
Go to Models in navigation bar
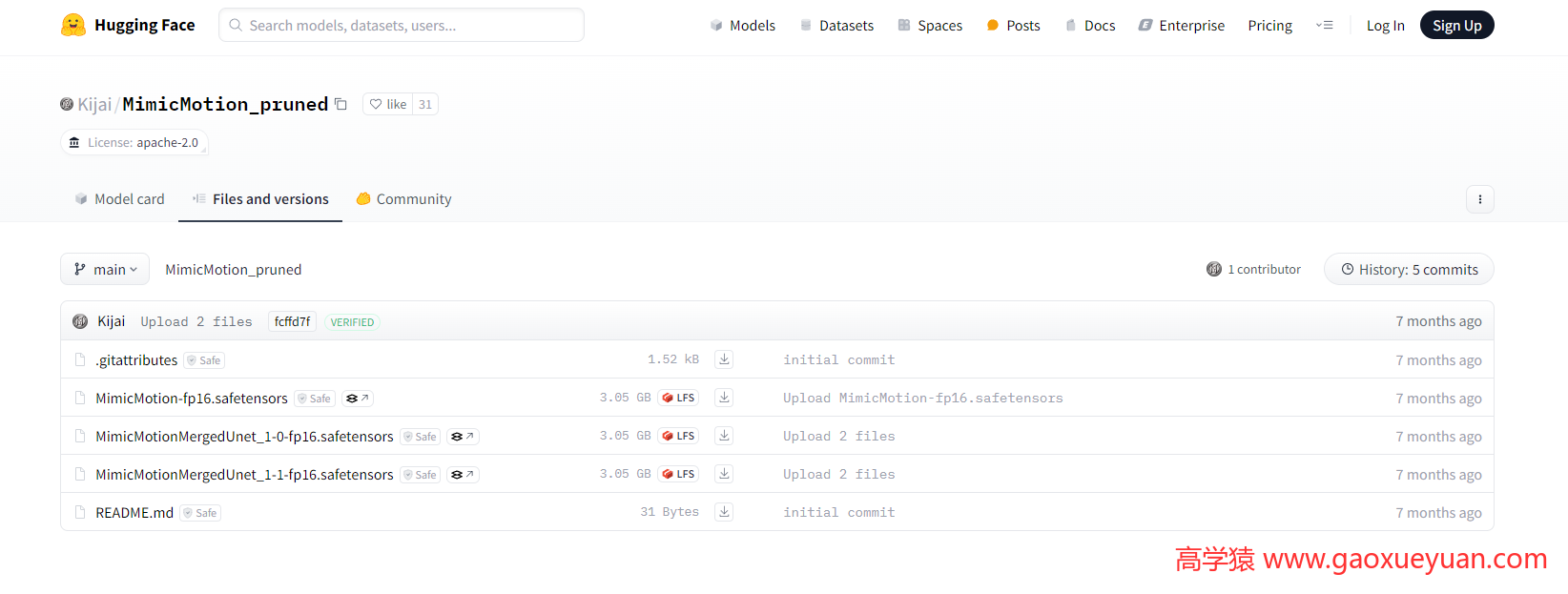743,26
